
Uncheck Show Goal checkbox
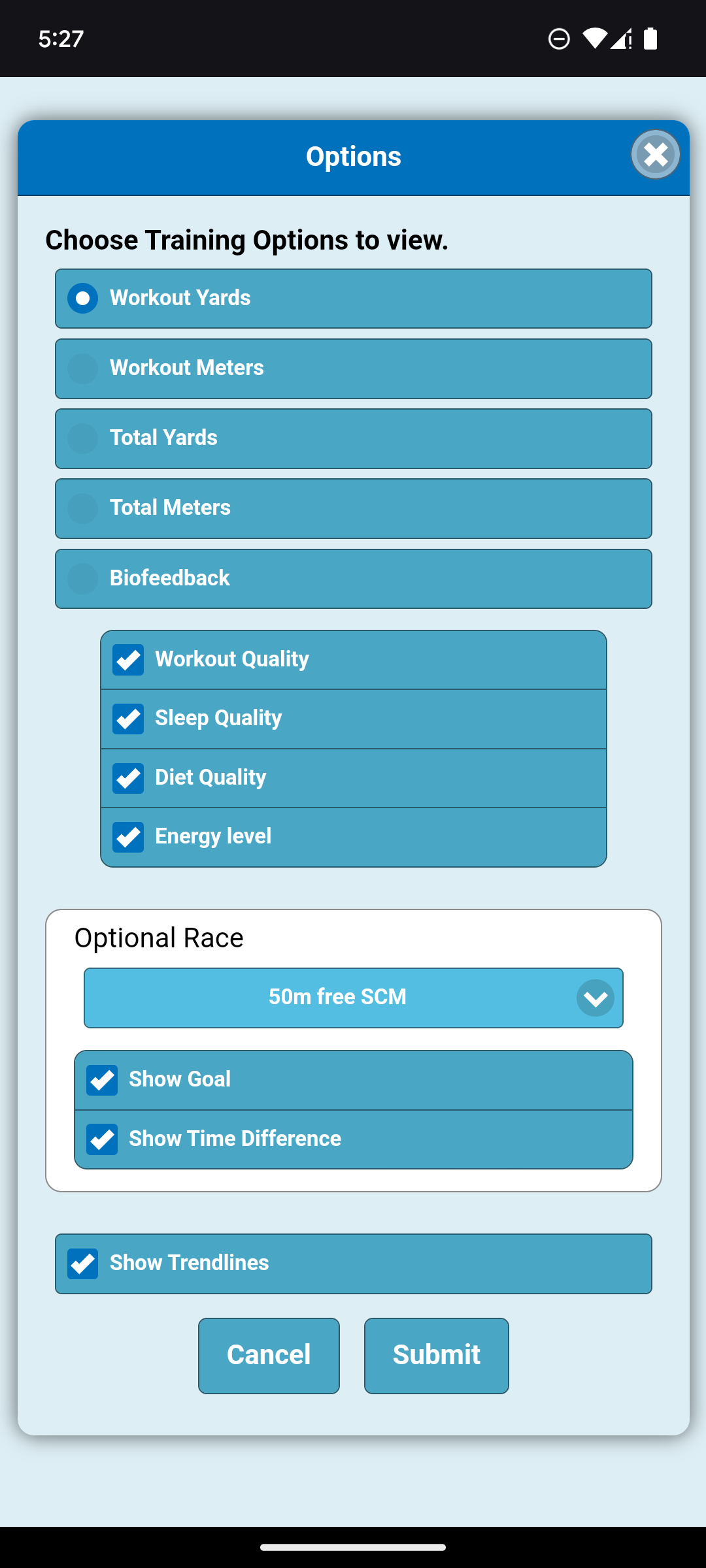[102, 1080]
